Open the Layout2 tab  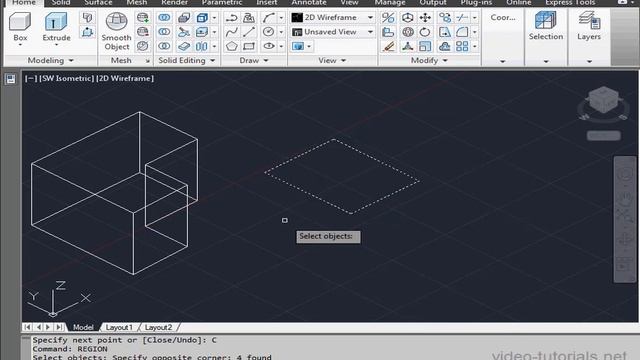click(x=158, y=327)
